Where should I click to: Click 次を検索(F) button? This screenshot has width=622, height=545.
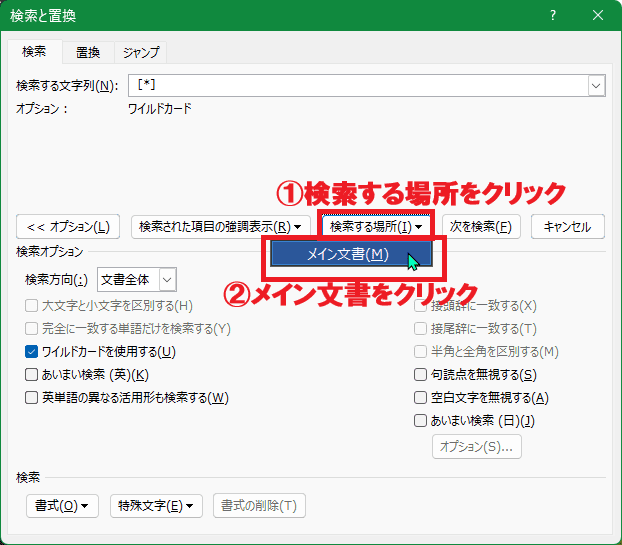tap(481, 226)
